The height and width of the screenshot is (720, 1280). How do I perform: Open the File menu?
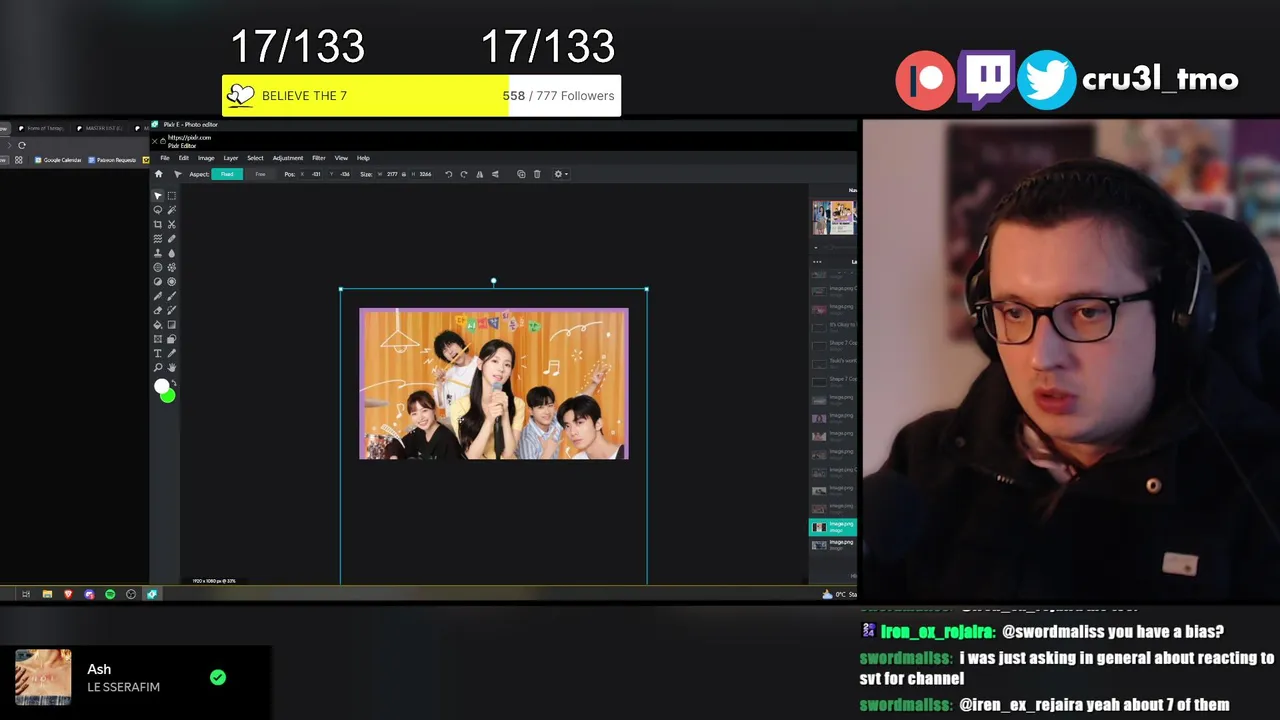point(165,158)
